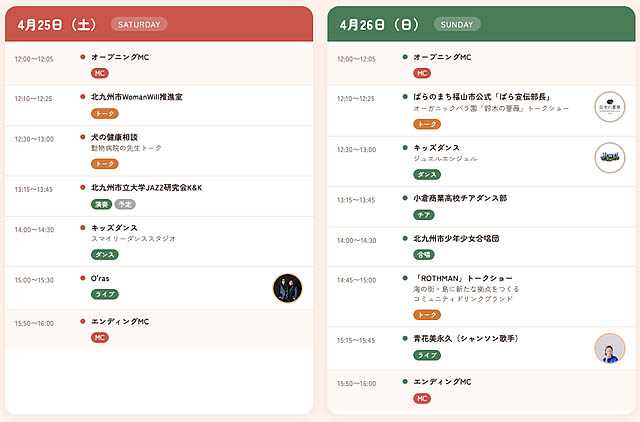640x422 pixels.
Task: Click the トーク tag under 犬の健康相談
Action: 105,164
